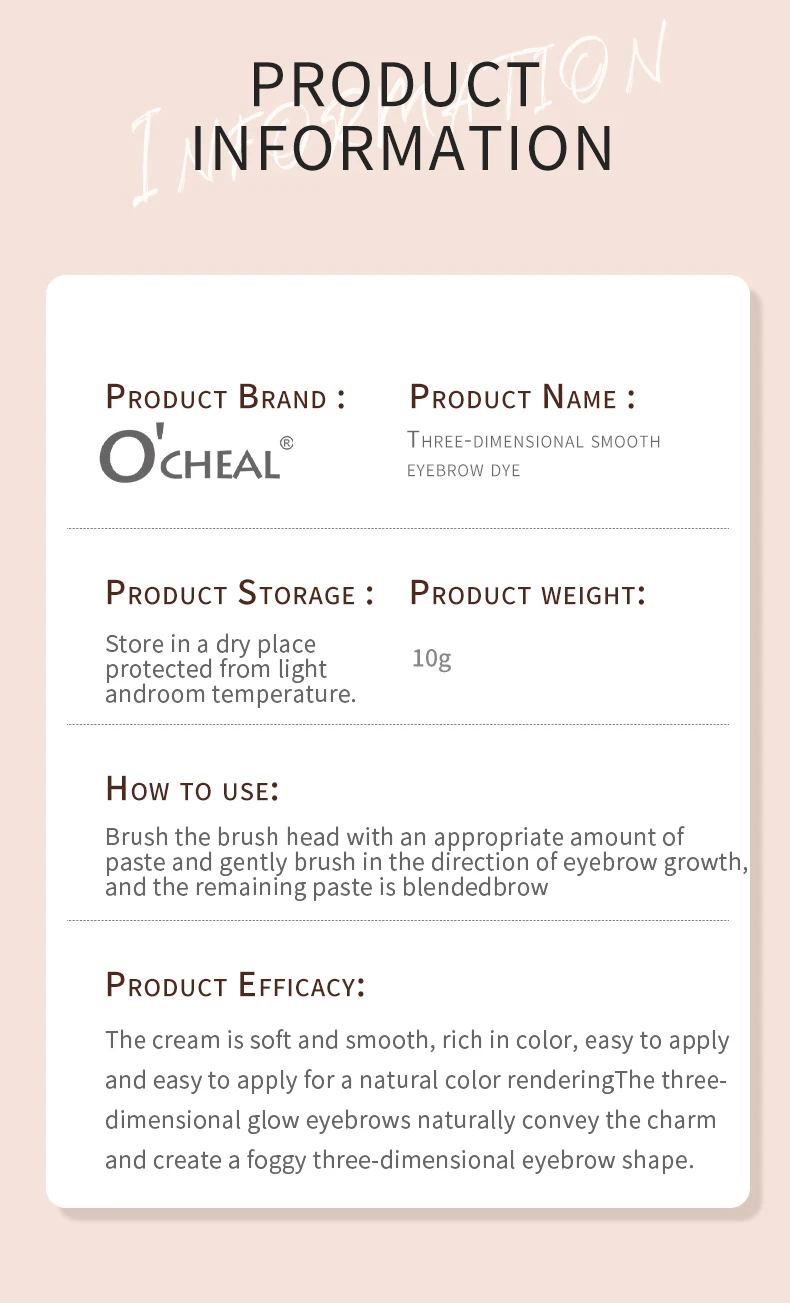Click the registered trademark symbol by O'CHEAL
Viewport: 790px width, 1303px height.
coord(286,443)
